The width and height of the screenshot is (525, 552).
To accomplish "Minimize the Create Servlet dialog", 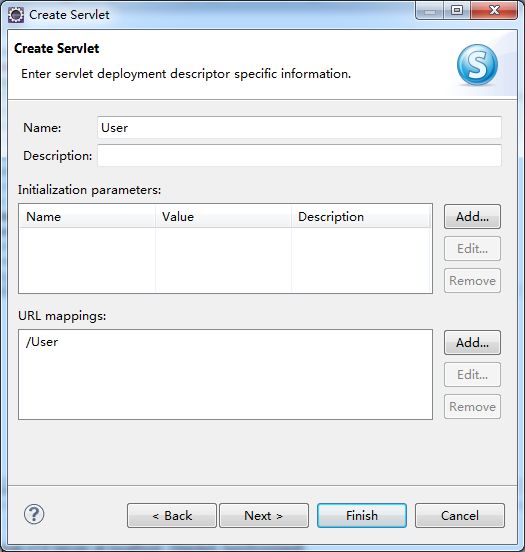I will point(429,11).
